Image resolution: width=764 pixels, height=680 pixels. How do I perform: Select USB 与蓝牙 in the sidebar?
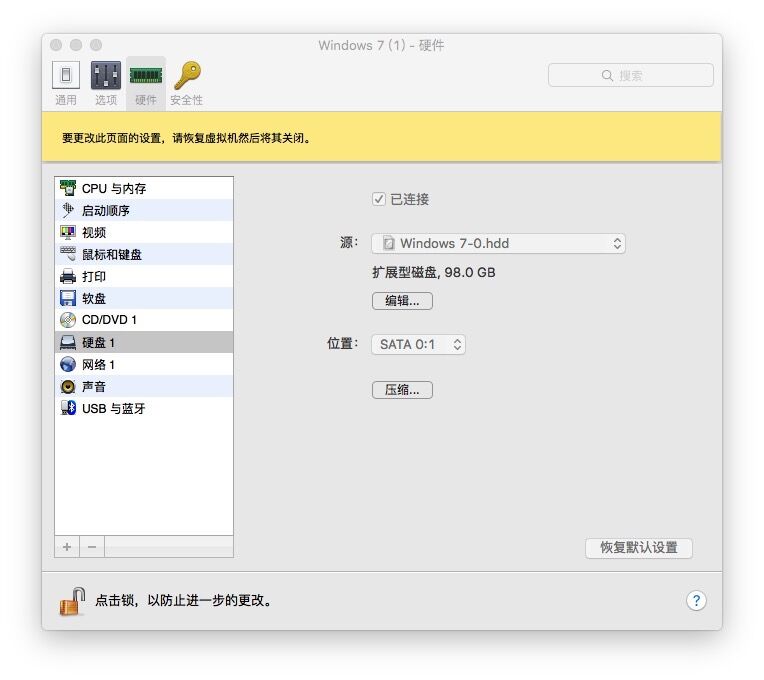click(112, 408)
